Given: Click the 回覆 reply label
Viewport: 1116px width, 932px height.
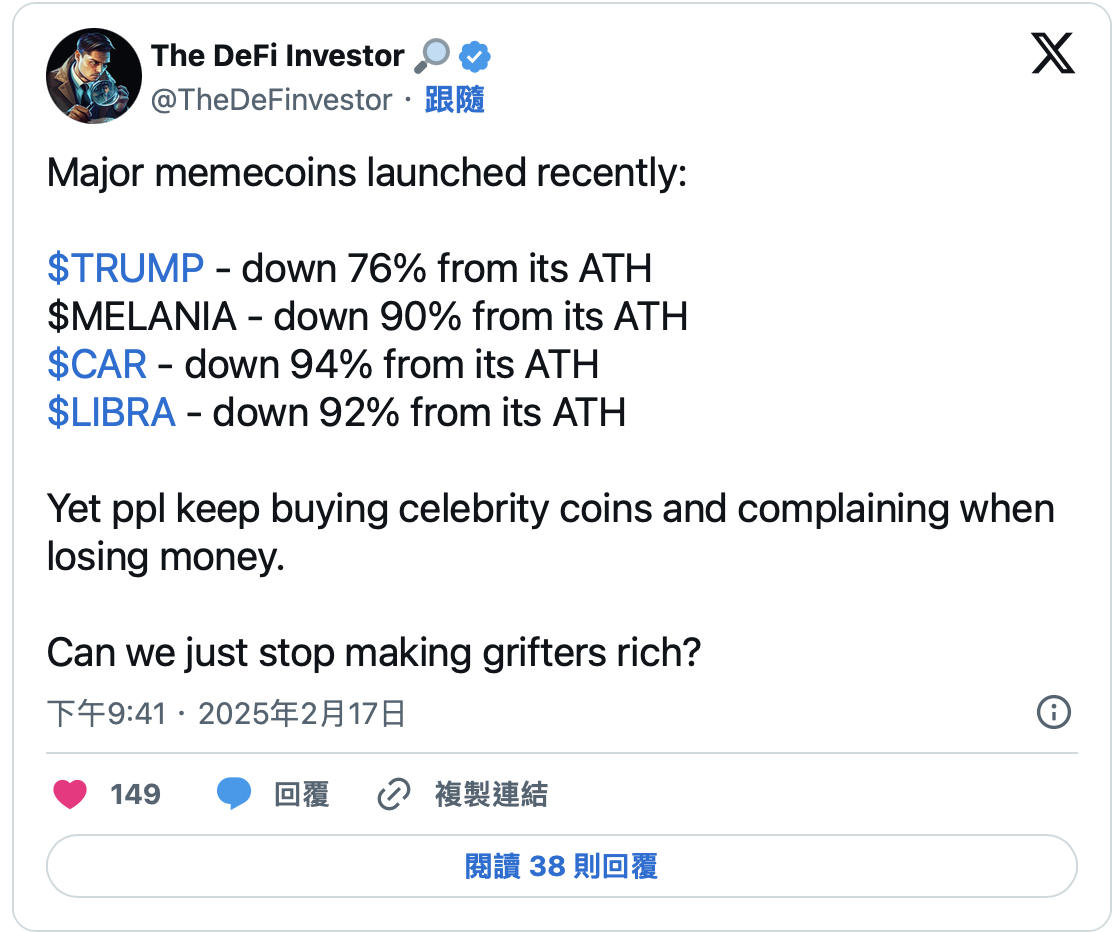Looking at the screenshot, I should [301, 795].
